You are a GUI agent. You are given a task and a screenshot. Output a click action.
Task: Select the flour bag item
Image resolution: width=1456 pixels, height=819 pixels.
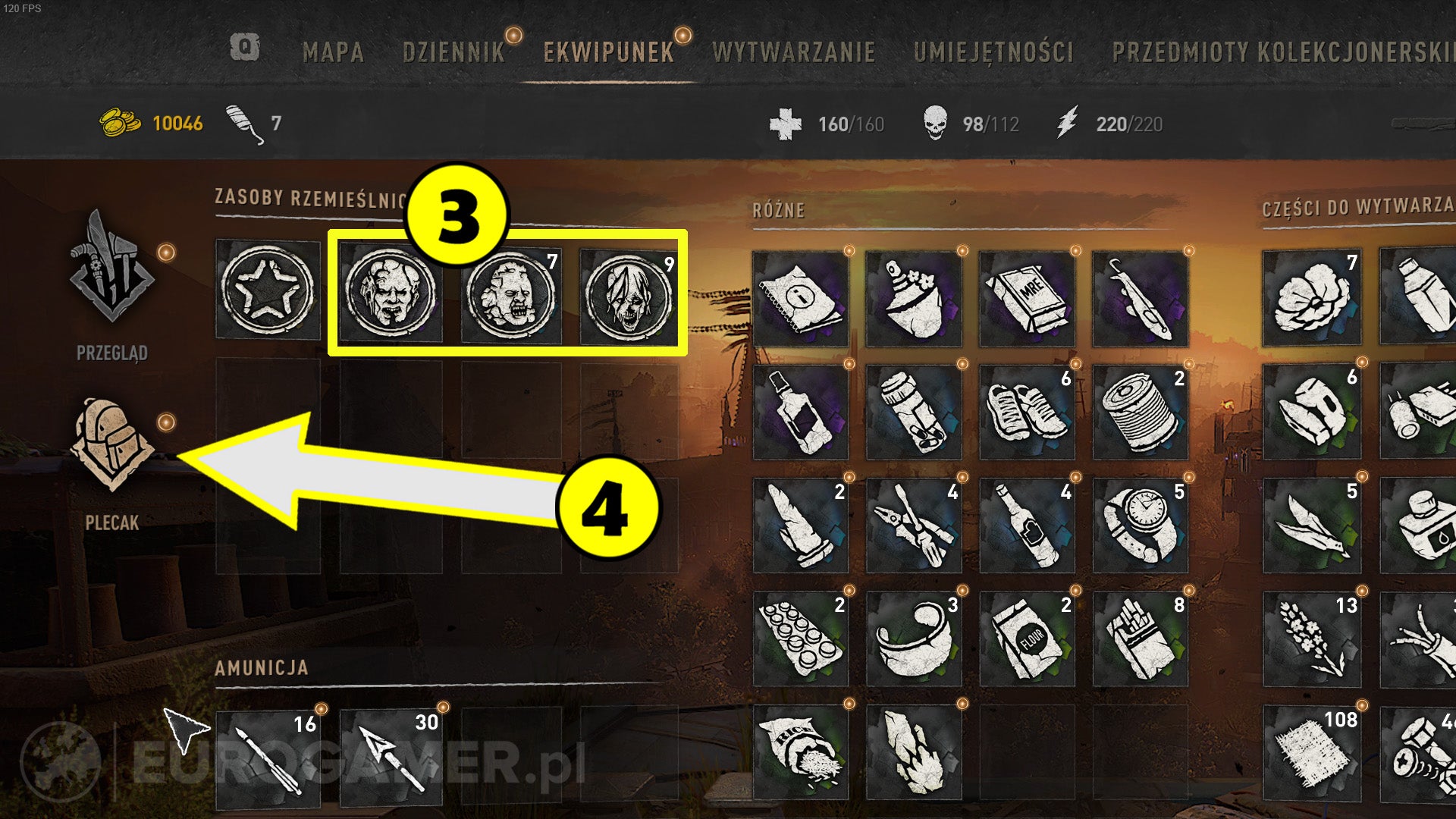(x=1027, y=639)
